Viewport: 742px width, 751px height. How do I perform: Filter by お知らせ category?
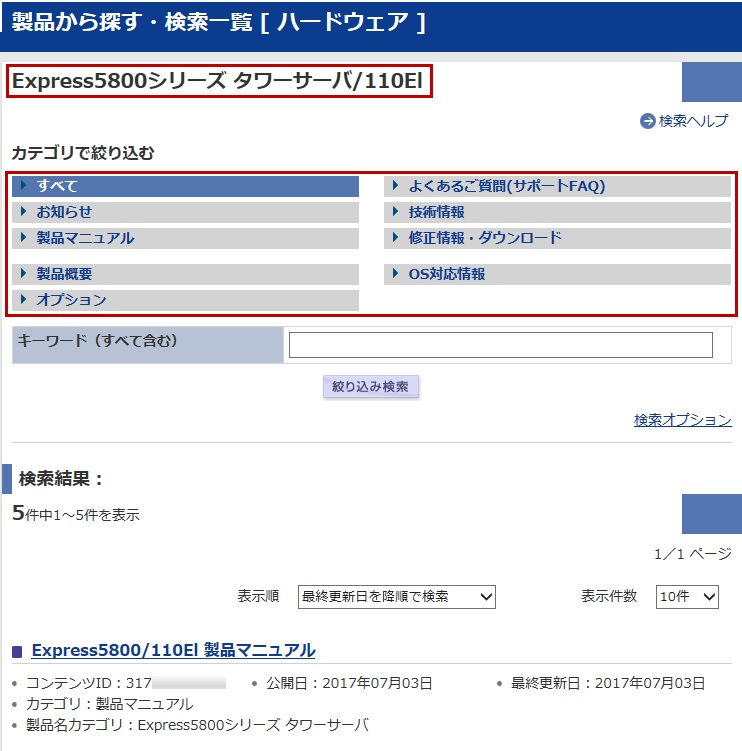[186, 212]
